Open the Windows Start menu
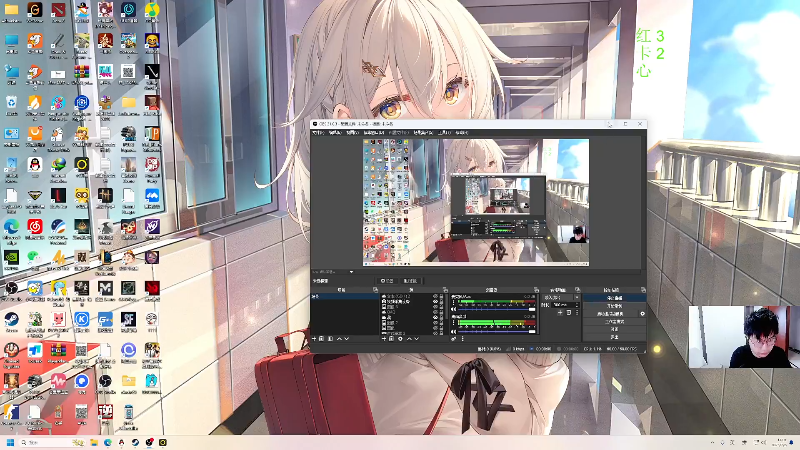This screenshot has height=450, width=800. pos(11,442)
